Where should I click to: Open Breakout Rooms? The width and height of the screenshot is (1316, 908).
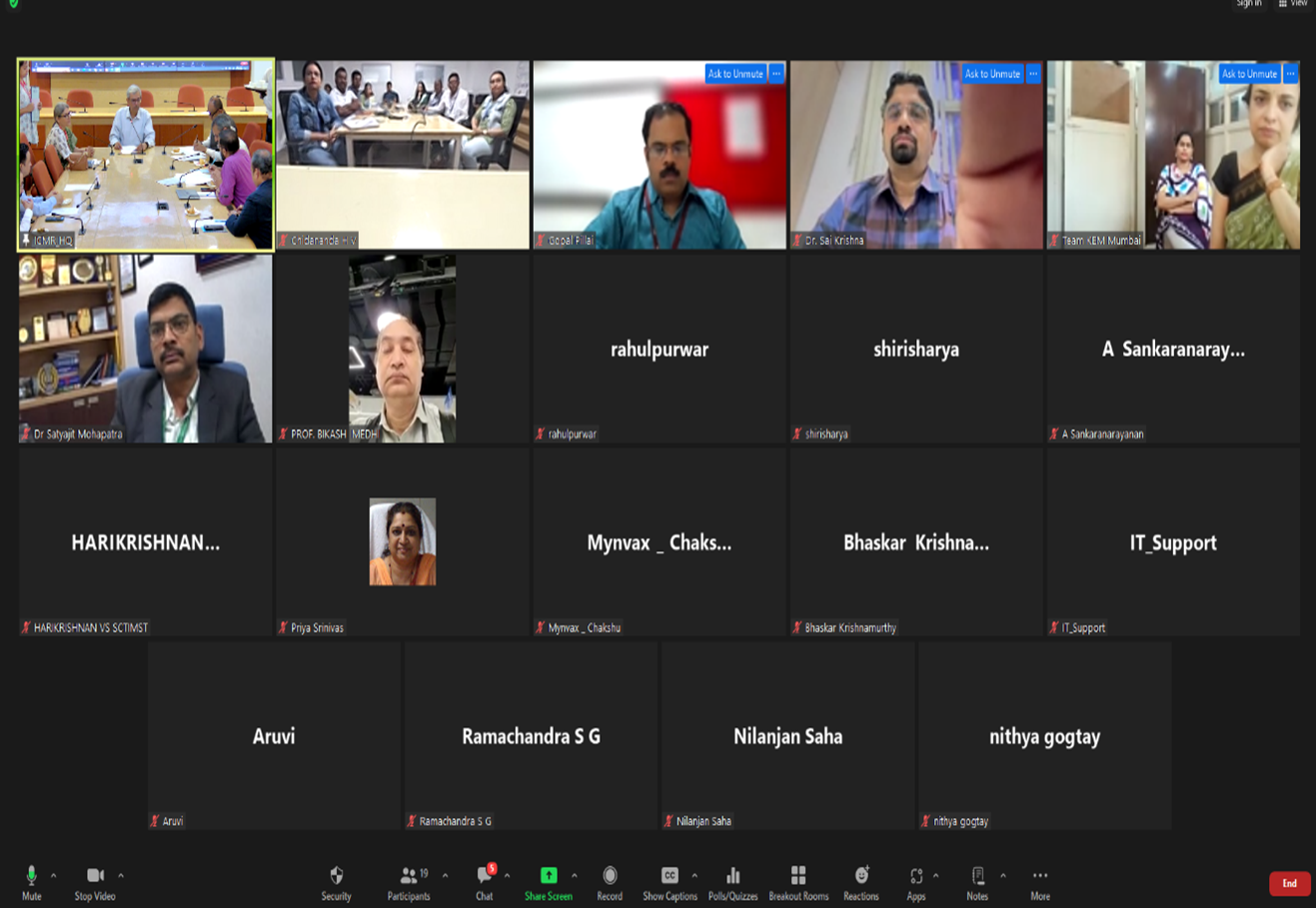click(x=798, y=882)
